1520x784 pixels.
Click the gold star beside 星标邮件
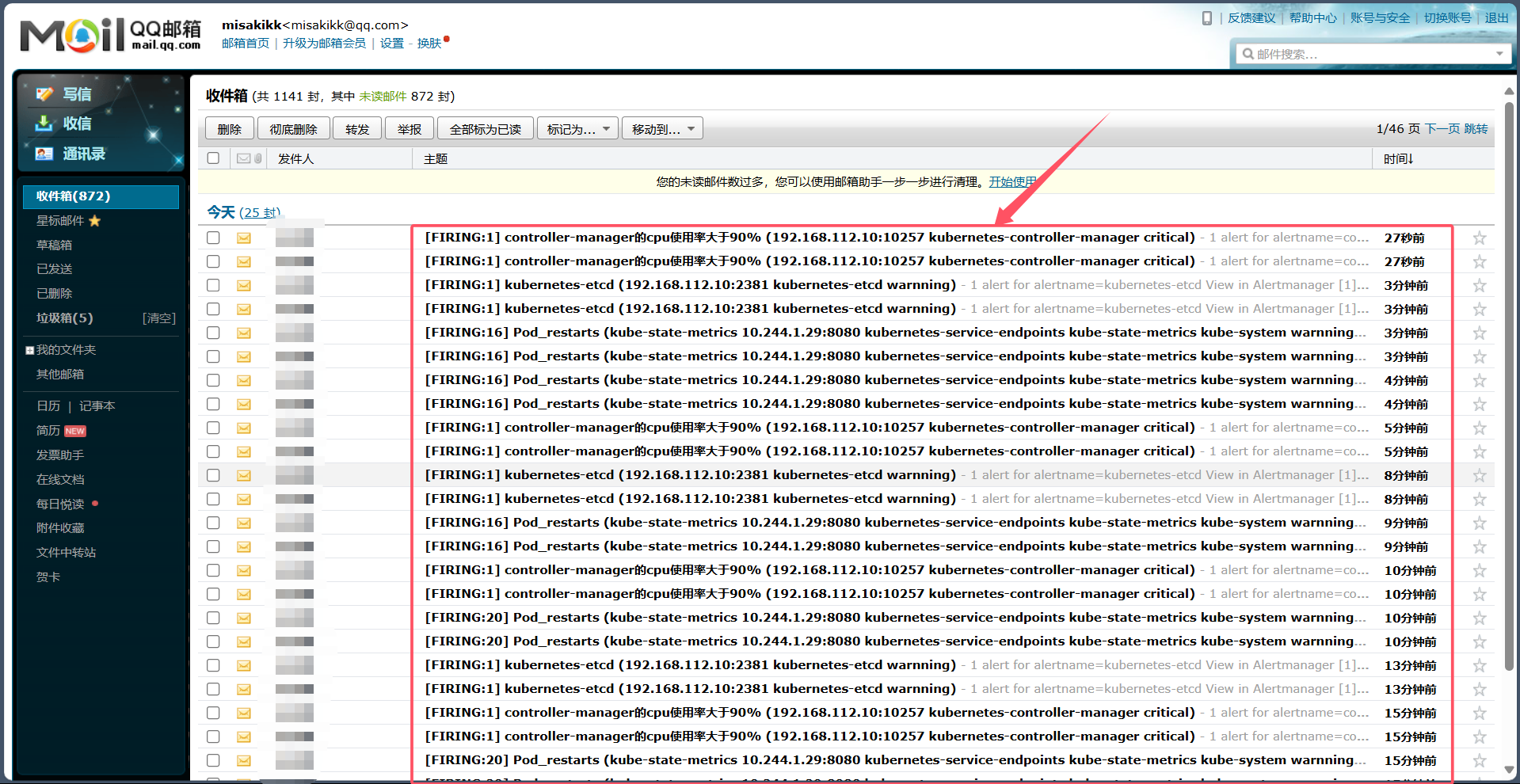click(x=95, y=221)
